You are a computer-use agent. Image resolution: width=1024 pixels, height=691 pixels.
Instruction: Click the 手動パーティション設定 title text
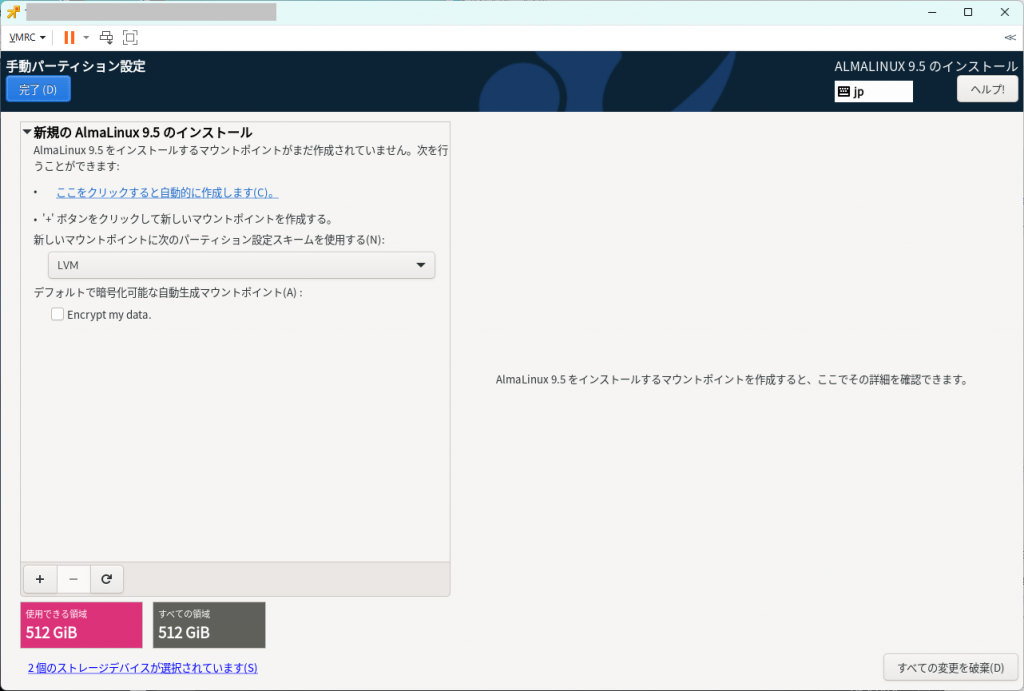point(76,66)
